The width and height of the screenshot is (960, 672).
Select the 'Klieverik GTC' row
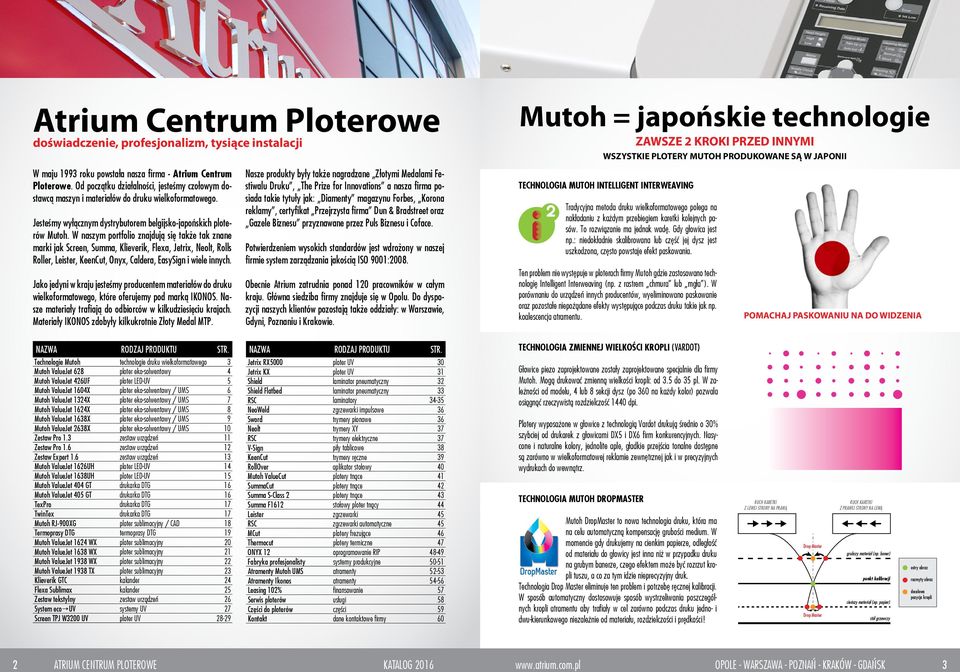click(x=132, y=581)
